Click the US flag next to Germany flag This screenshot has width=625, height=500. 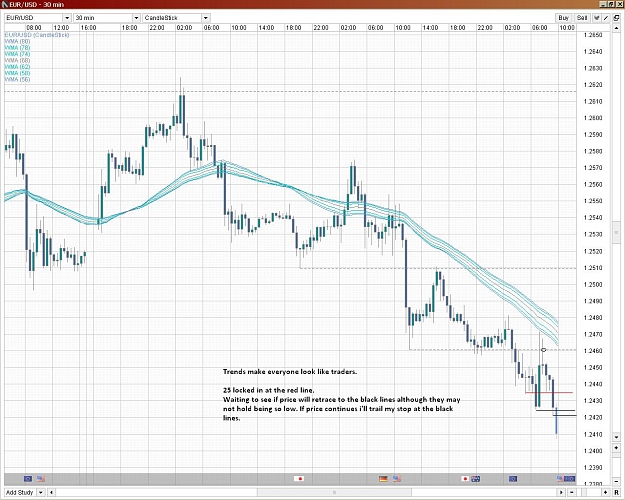click(x=396, y=478)
